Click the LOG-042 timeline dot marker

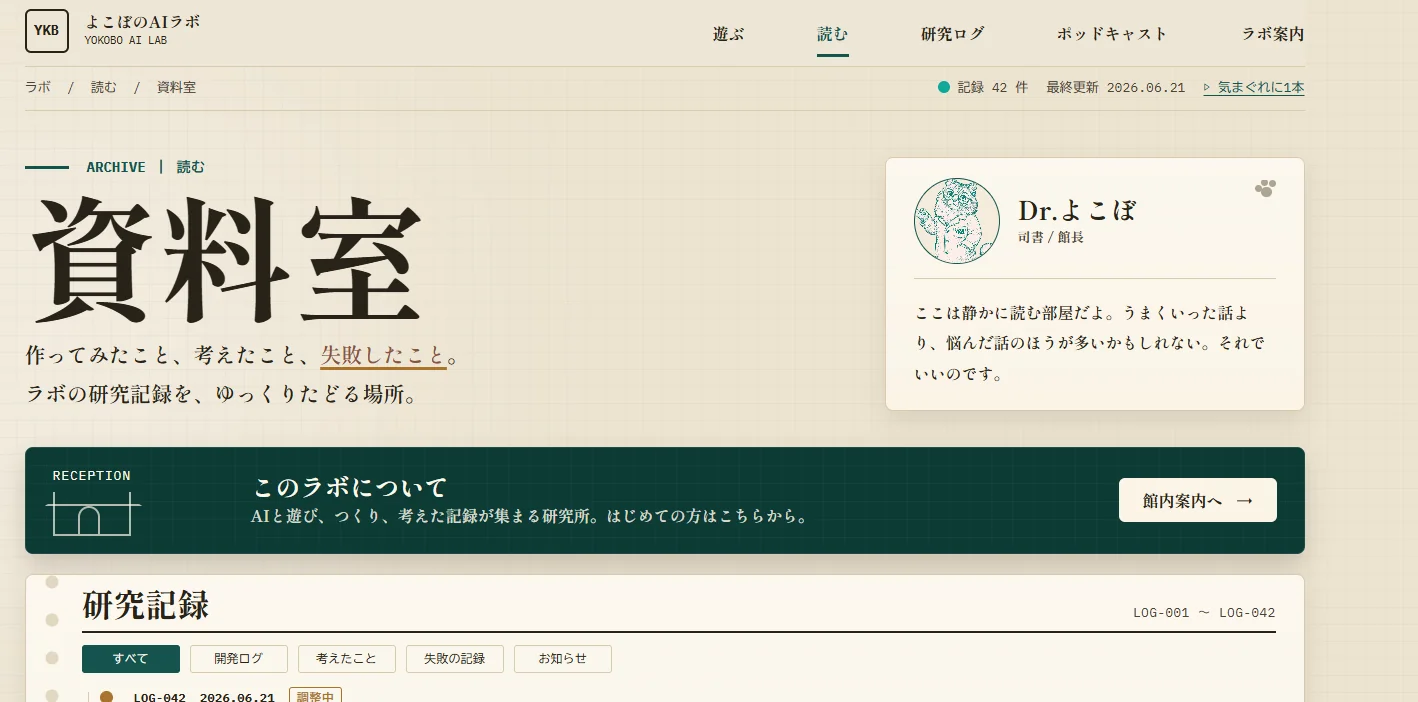tap(106, 697)
